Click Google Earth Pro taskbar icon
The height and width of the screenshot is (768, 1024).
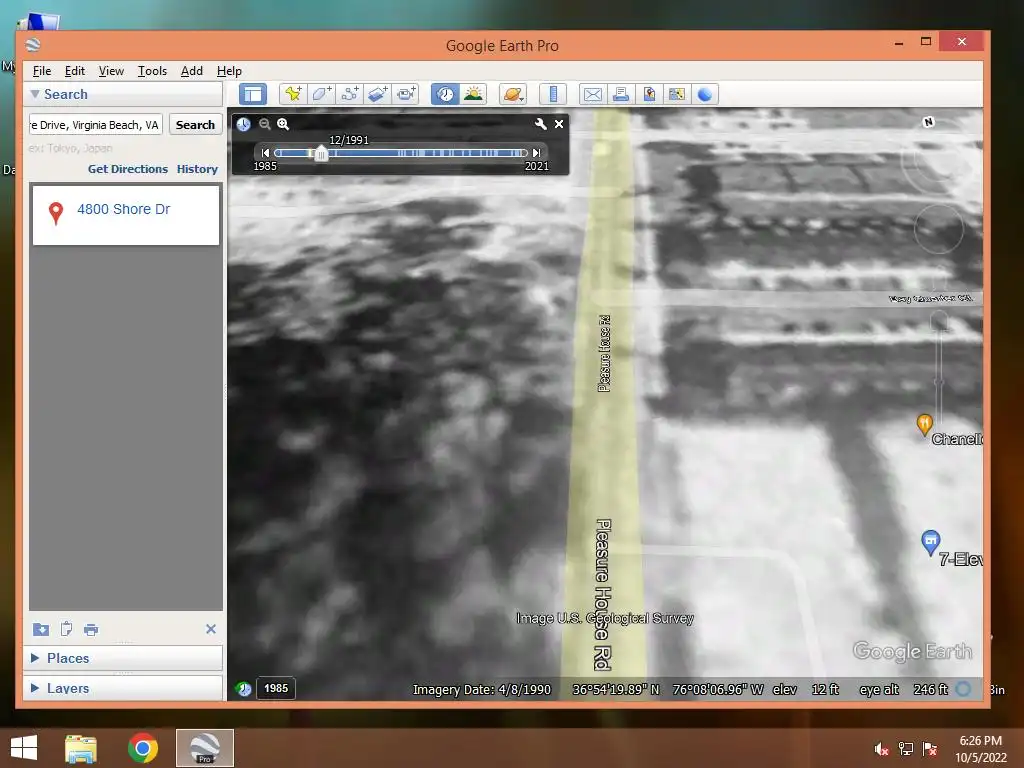[x=204, y=748]
